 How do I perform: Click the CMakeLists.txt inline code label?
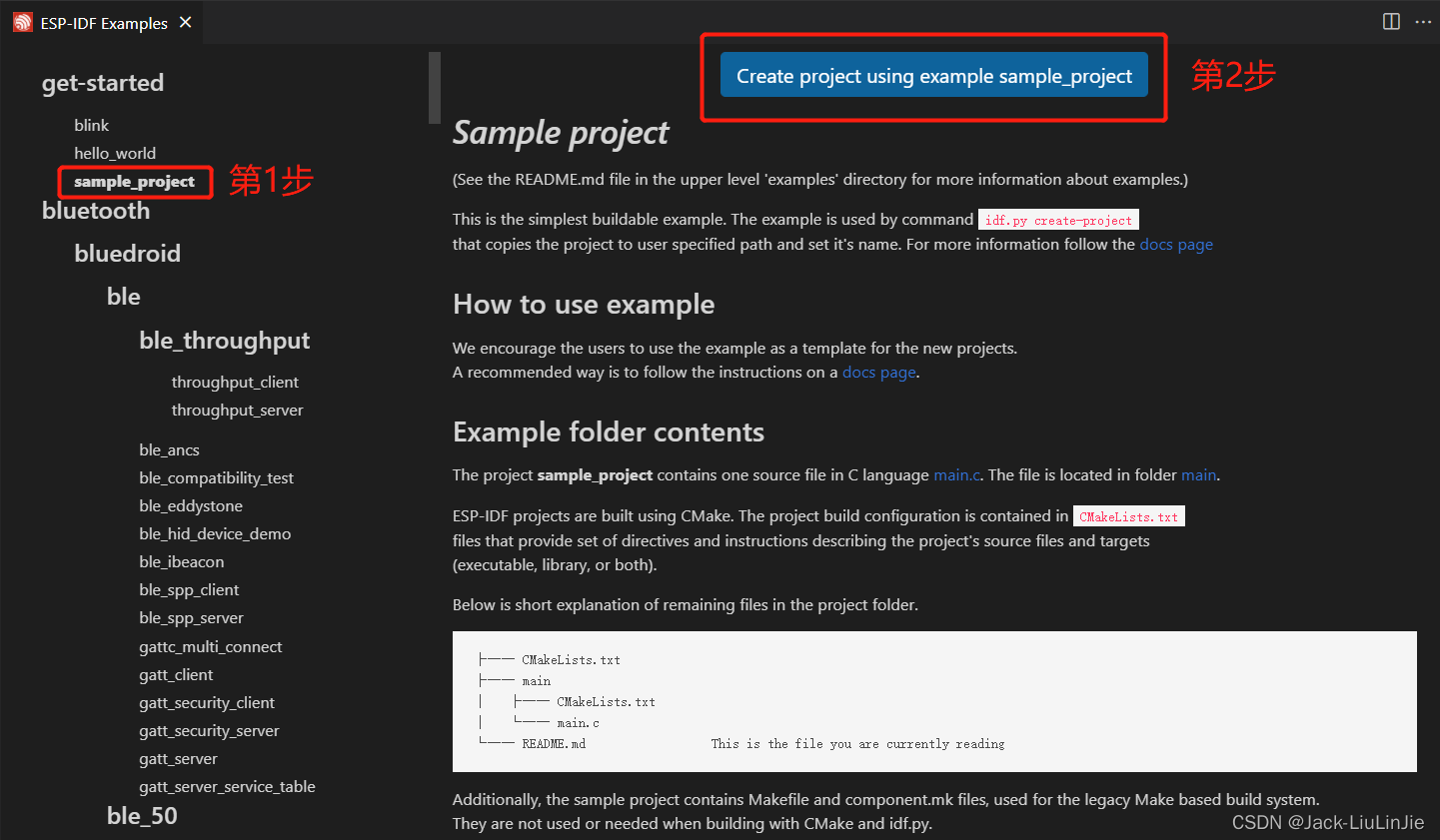pyautogui.click(x=1129, y=516)
